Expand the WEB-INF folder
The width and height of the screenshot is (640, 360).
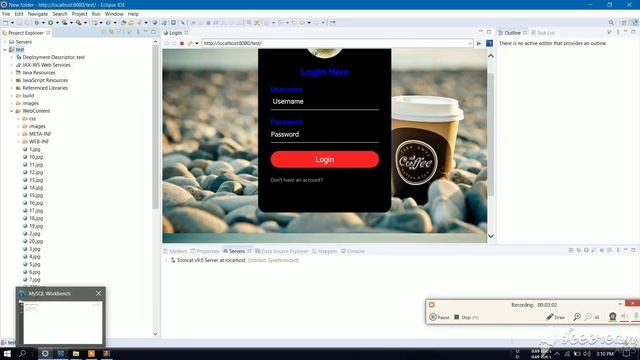18,142
